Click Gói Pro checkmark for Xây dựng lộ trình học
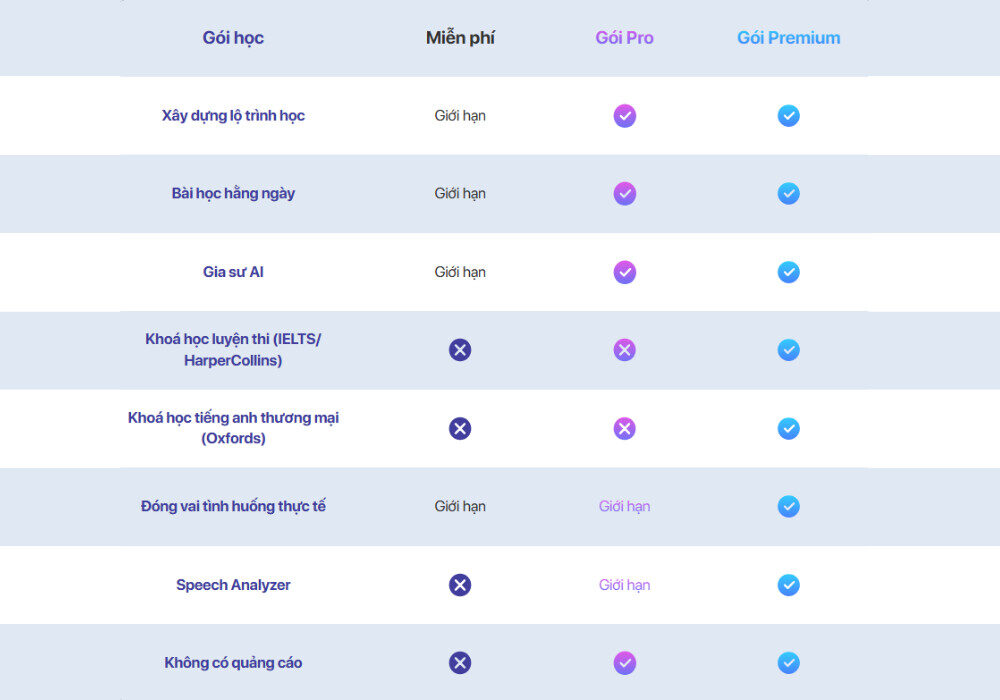 (x=624, y=116)
